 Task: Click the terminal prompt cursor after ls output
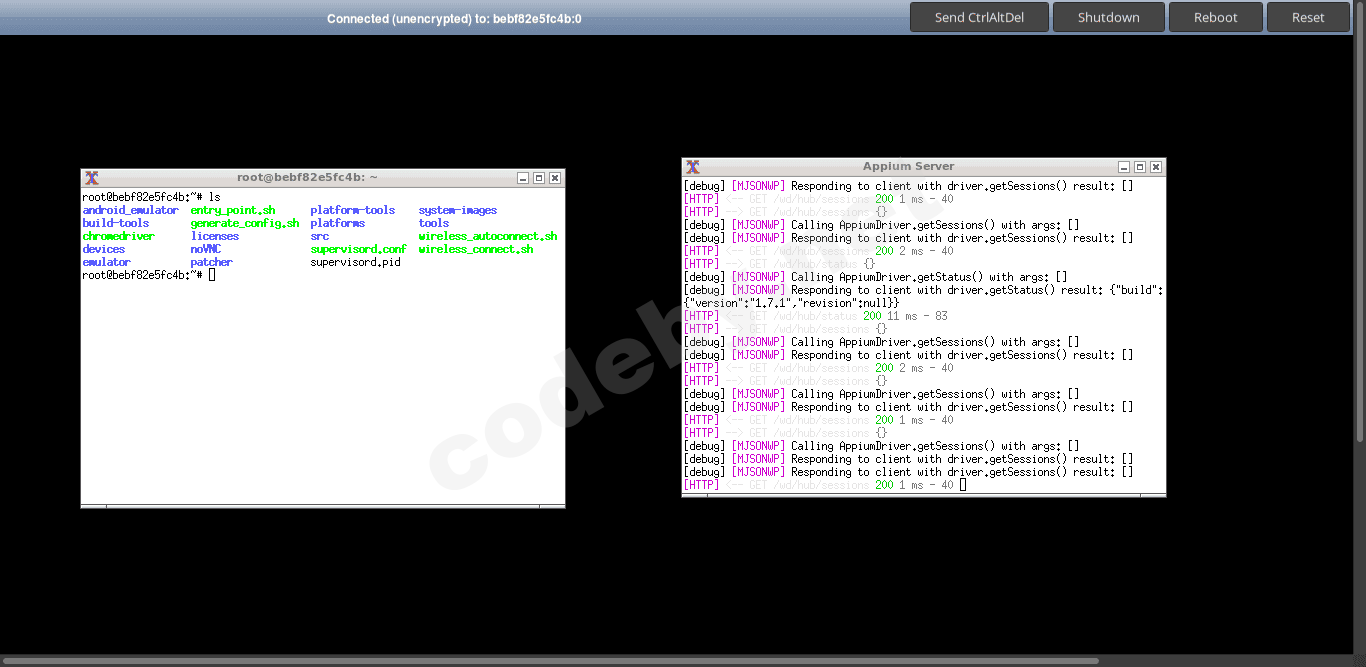pyautogui.click(x=212, y=275)
